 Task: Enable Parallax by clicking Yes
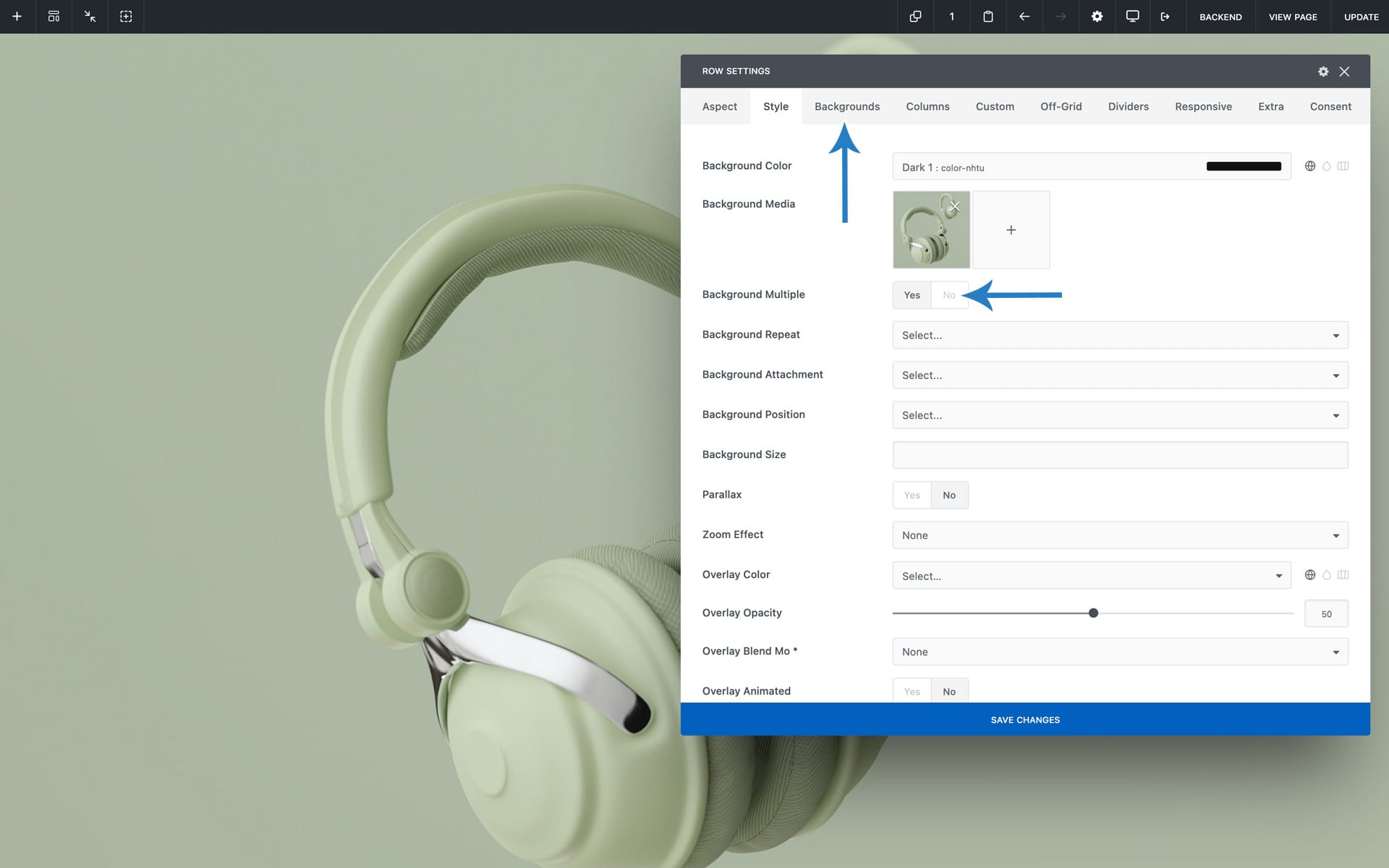[912, 495]
